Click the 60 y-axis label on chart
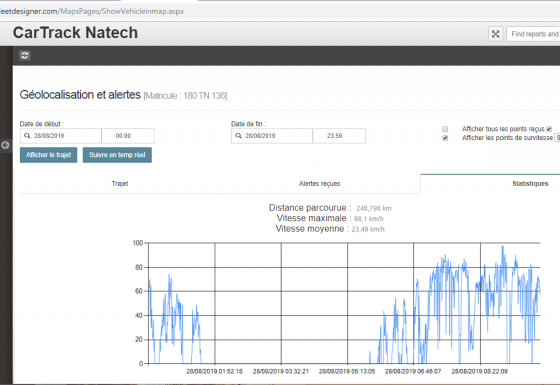Image resolution: width=560 pixels, height=385 pixels. (x=139, y=291)
